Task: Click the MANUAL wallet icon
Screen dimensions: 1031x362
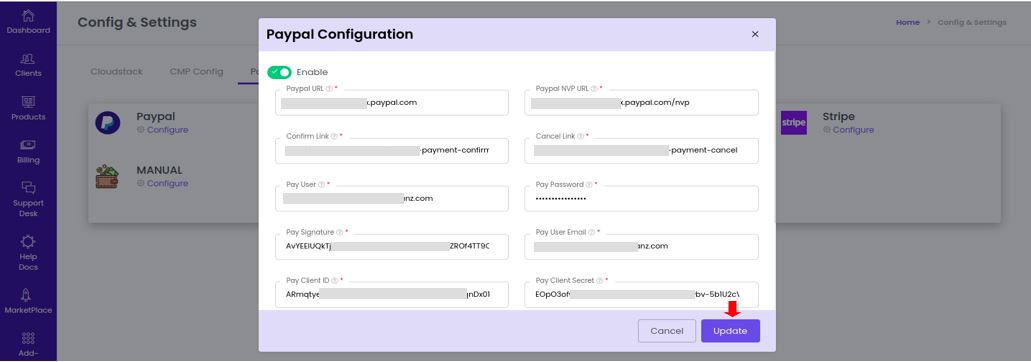Action: click(107, 176)
